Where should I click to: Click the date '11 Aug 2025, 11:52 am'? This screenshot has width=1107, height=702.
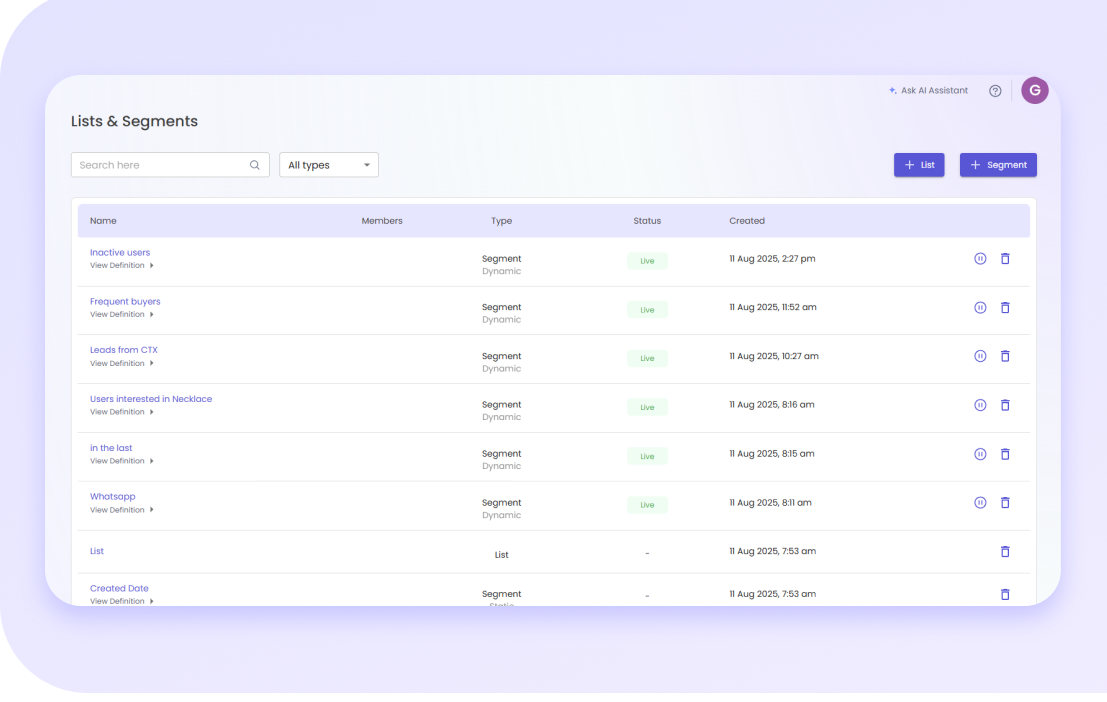[x=773, y=307]
